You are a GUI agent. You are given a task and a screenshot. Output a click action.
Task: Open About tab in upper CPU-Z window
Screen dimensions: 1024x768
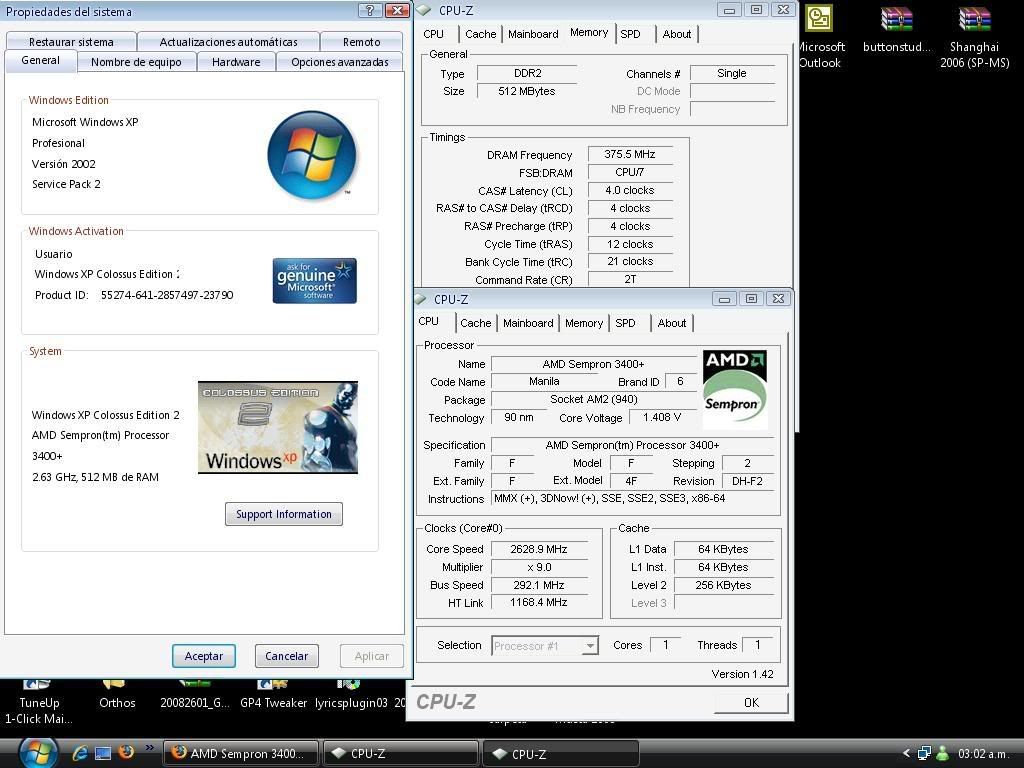(x=677, y=34)
